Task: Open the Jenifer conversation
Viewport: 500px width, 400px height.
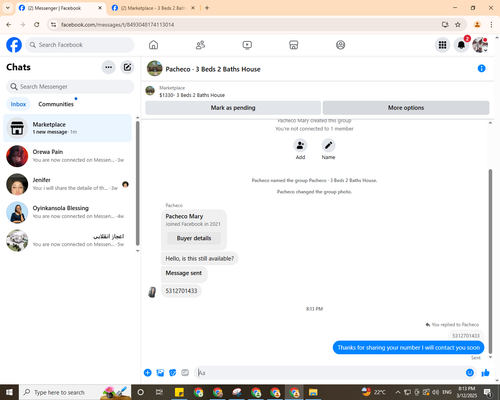Action: click(67, 184)
